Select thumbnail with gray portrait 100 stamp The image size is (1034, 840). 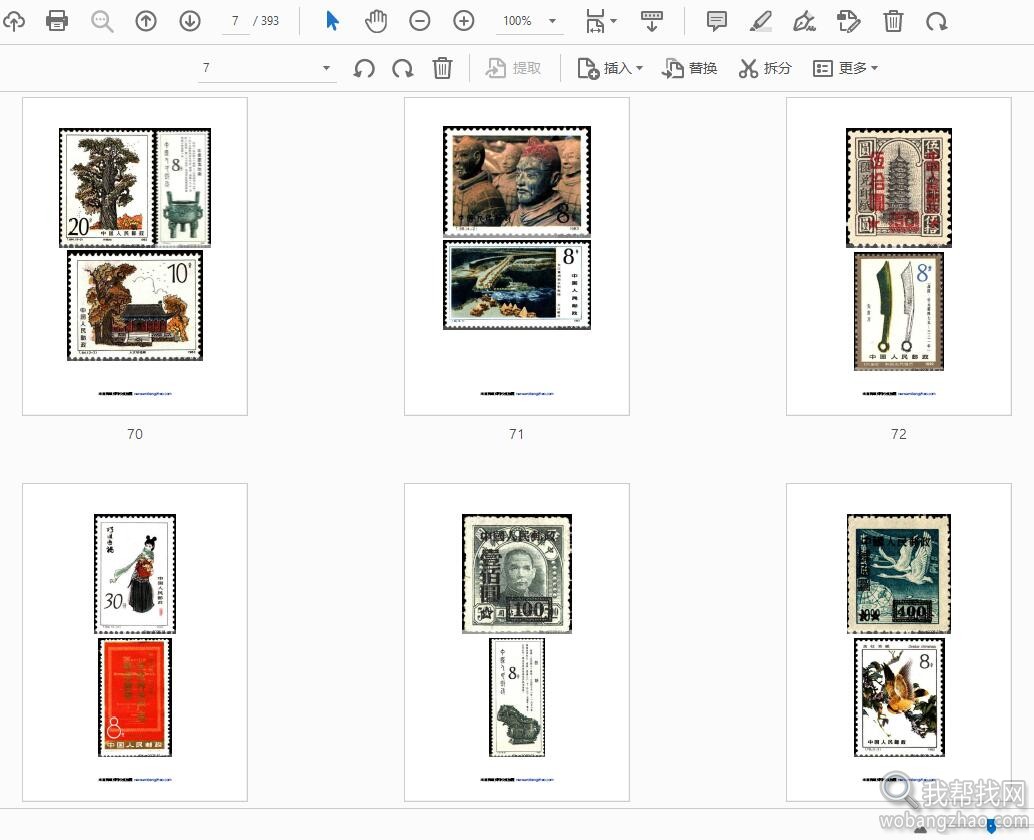point(517,642)
